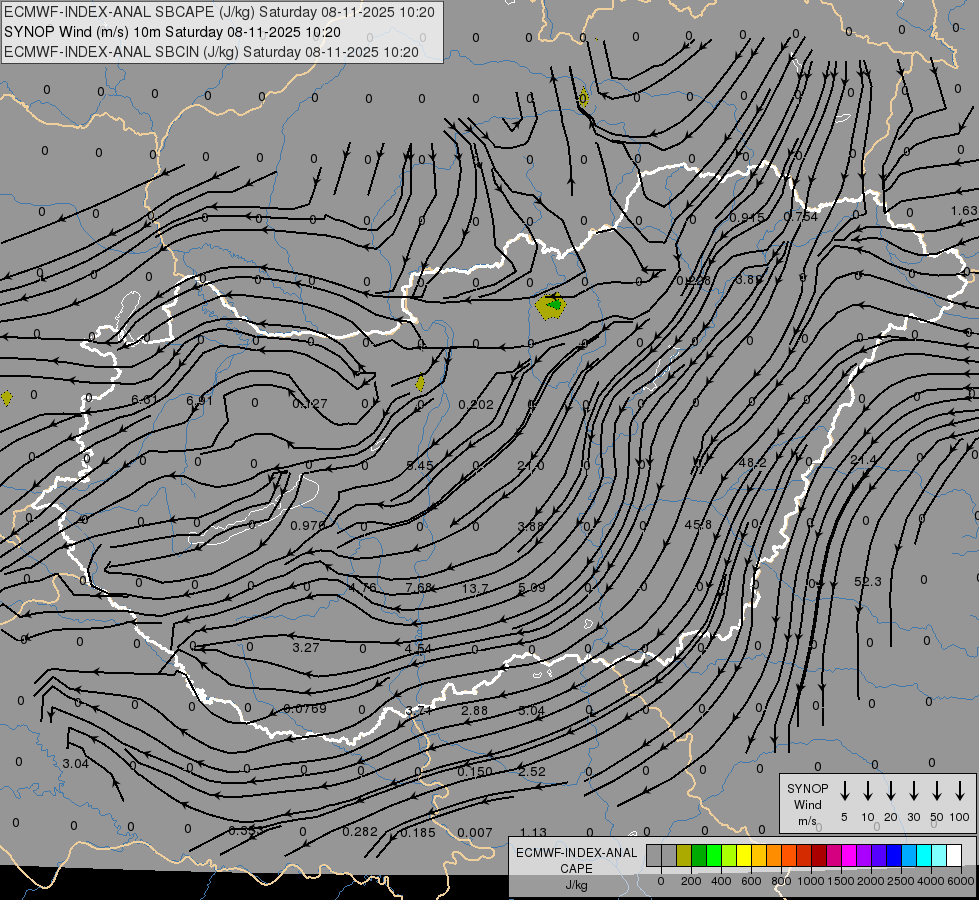Screen dimensions: 979x900
Task: Click the map value 0.282
Action: [x=360, y=832]
